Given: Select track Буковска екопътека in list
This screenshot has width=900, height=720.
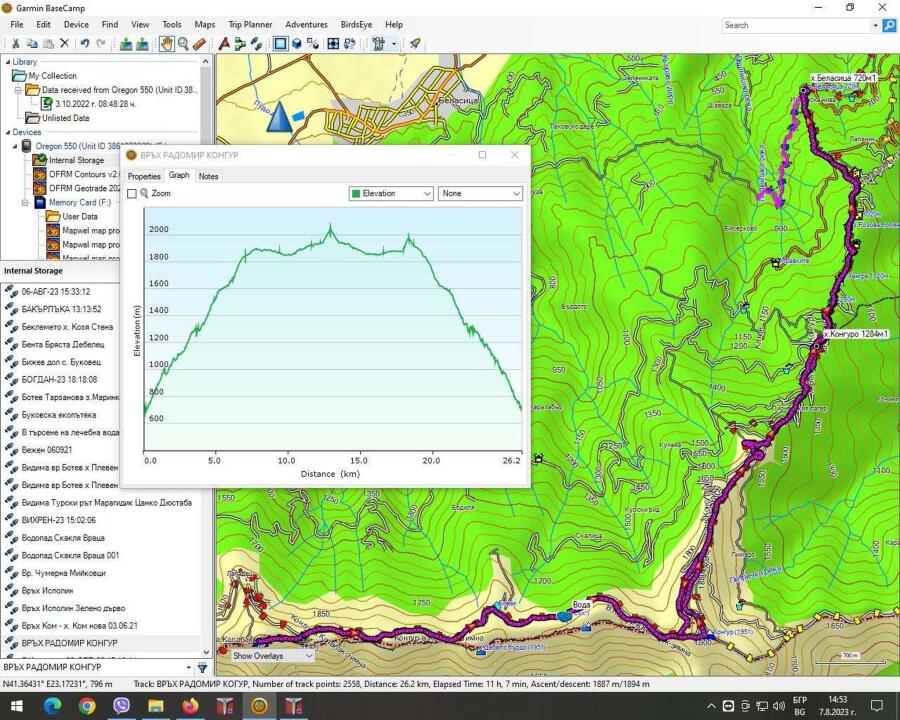Looking at the screenshot, I should pyautogui.click(x=59, y=415).
